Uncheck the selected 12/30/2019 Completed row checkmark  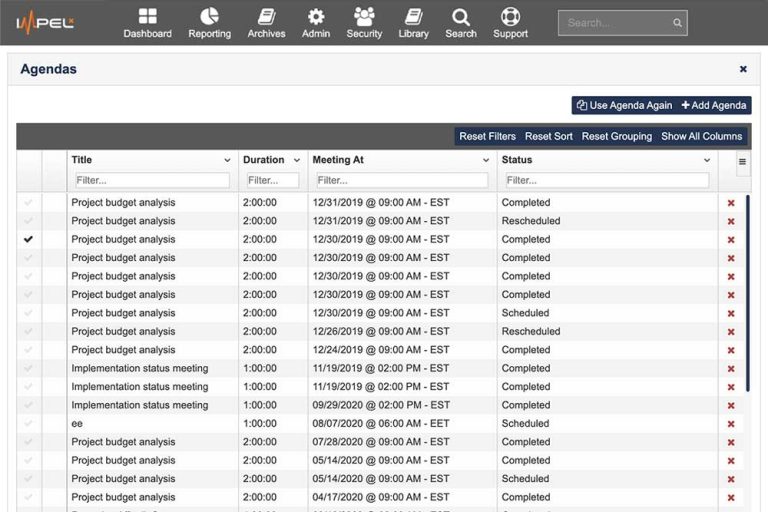click(28, 239)
